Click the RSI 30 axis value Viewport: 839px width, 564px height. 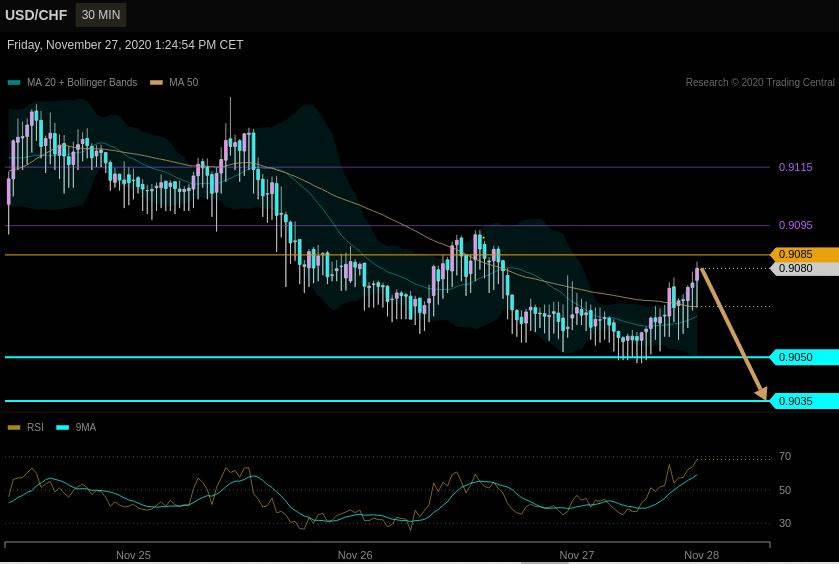(x=785, y=523)
